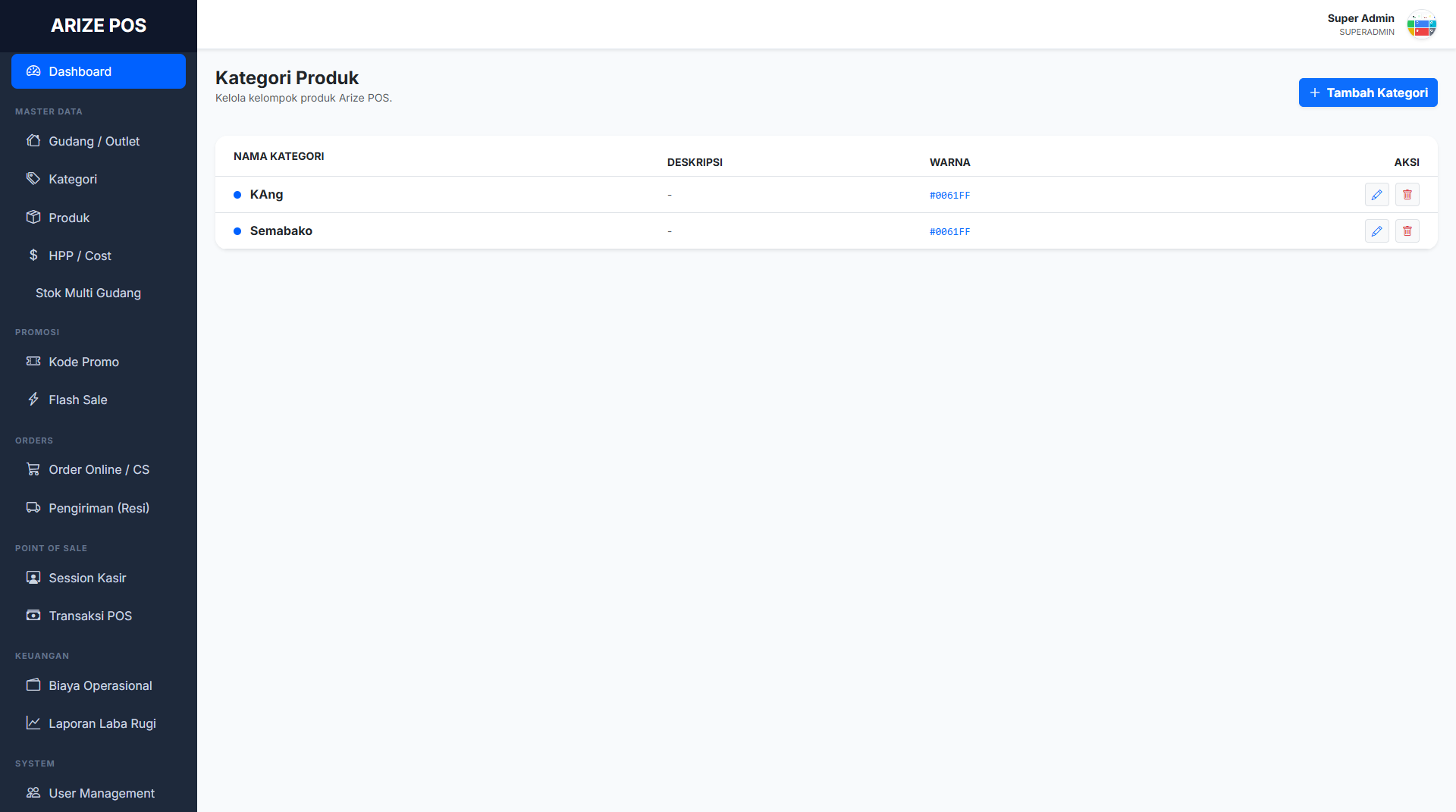Click the Laporan Laba Rugi chart icon
Screen dimensions: 1456x812
click(x=33, y=723)
